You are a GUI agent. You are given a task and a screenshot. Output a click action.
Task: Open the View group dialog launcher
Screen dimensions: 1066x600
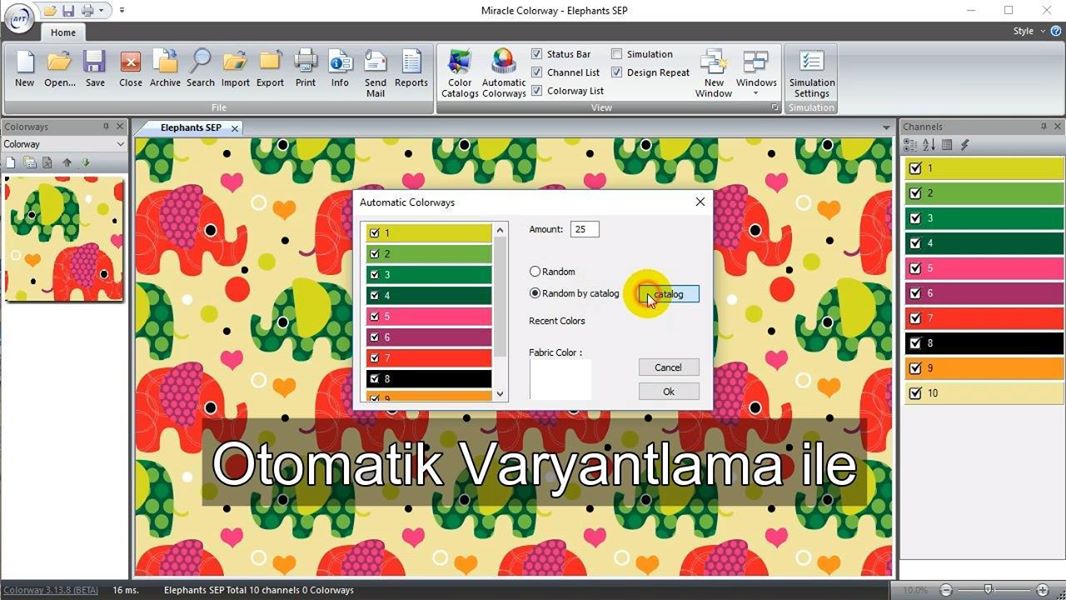coord(774,107)
